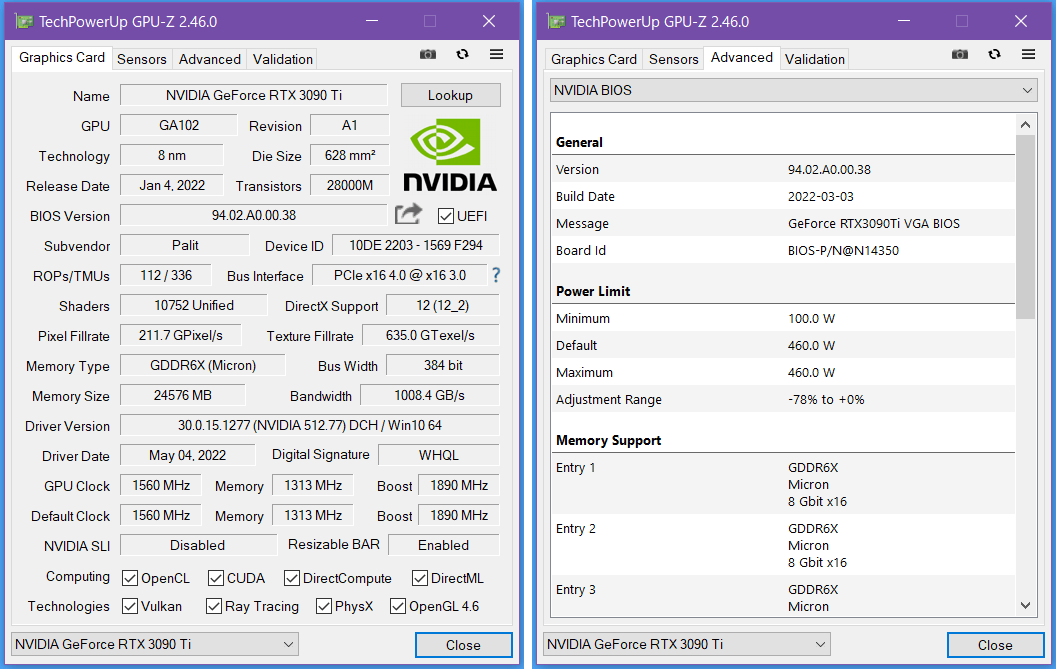Click scrollbar up arrow in Advanced panel
Image resolution: width=1056 pixels, height=669 pixels.
coord(1025,125)
